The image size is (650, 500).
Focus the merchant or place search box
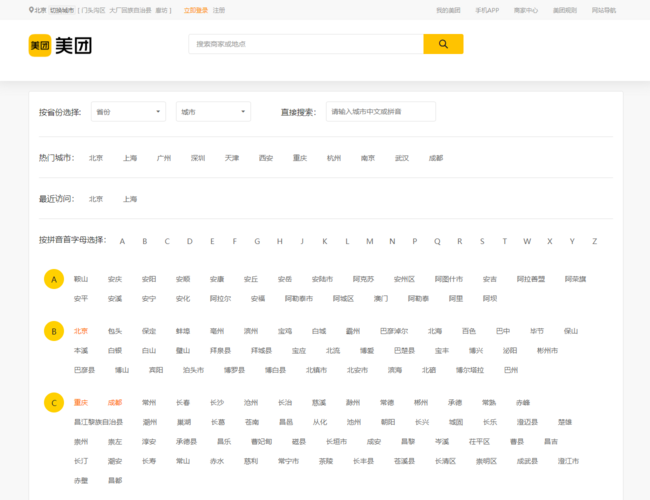coord(305,44)
